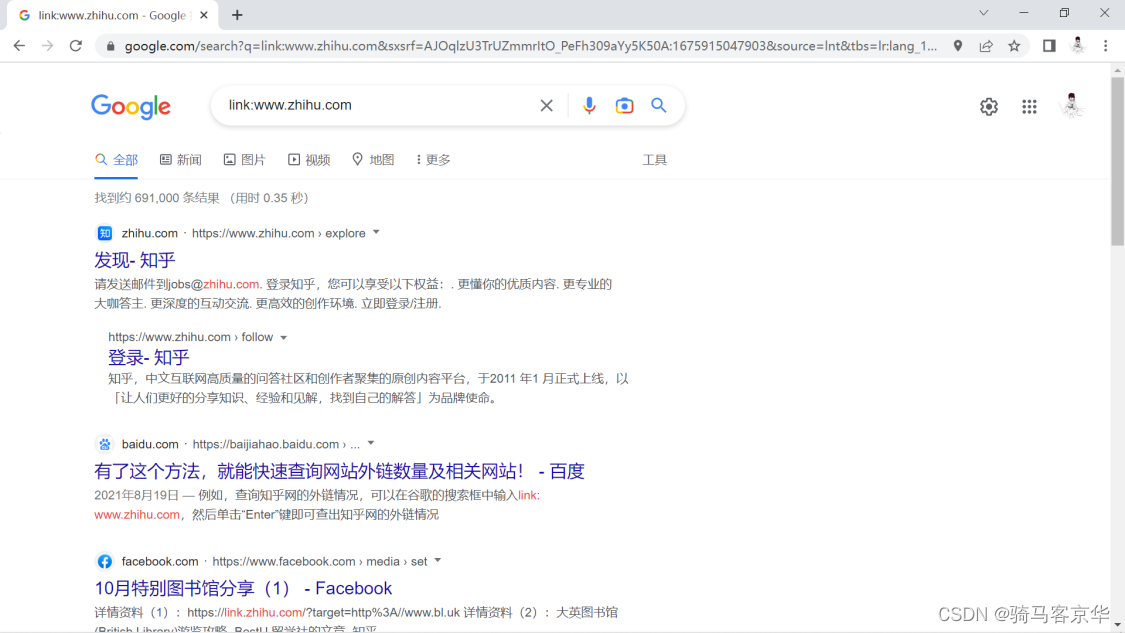
Task: Expand options arrow beside zhihu explore URL
Action: 376,233
